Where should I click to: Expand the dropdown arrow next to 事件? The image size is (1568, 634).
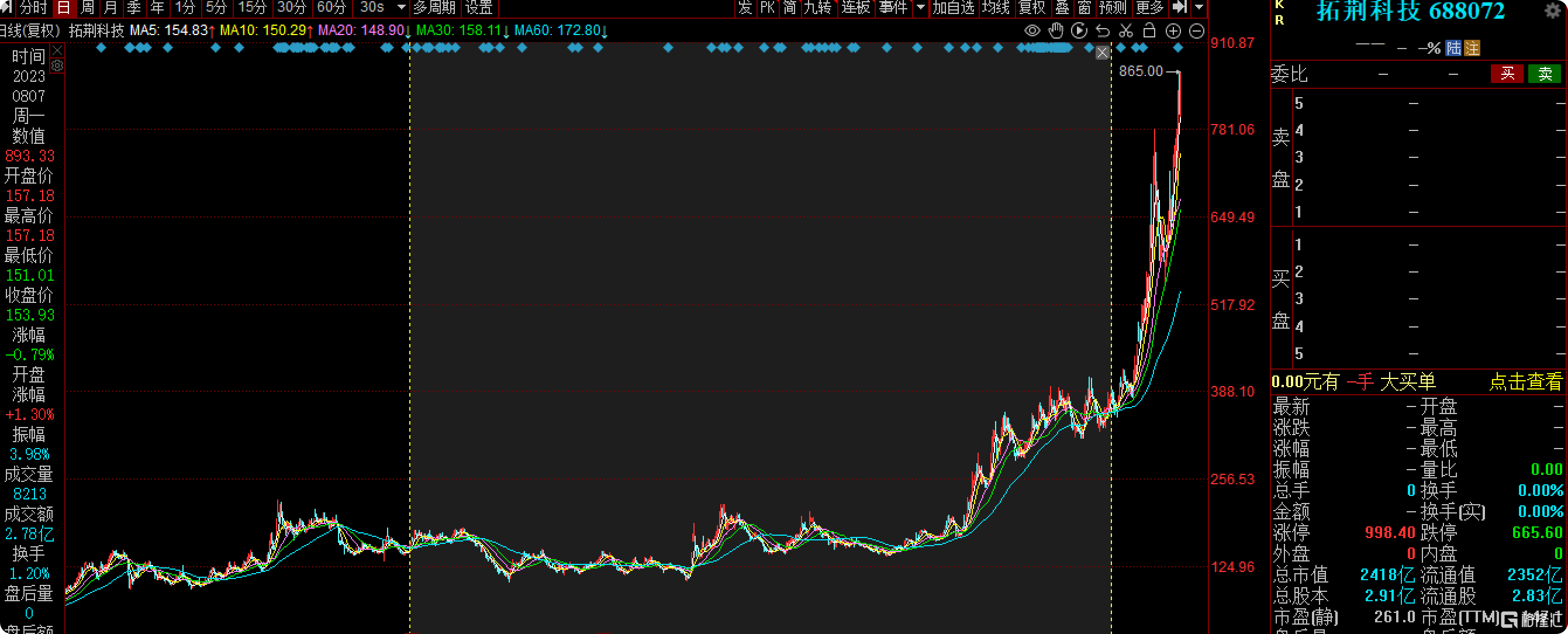[x=920, y=7]
